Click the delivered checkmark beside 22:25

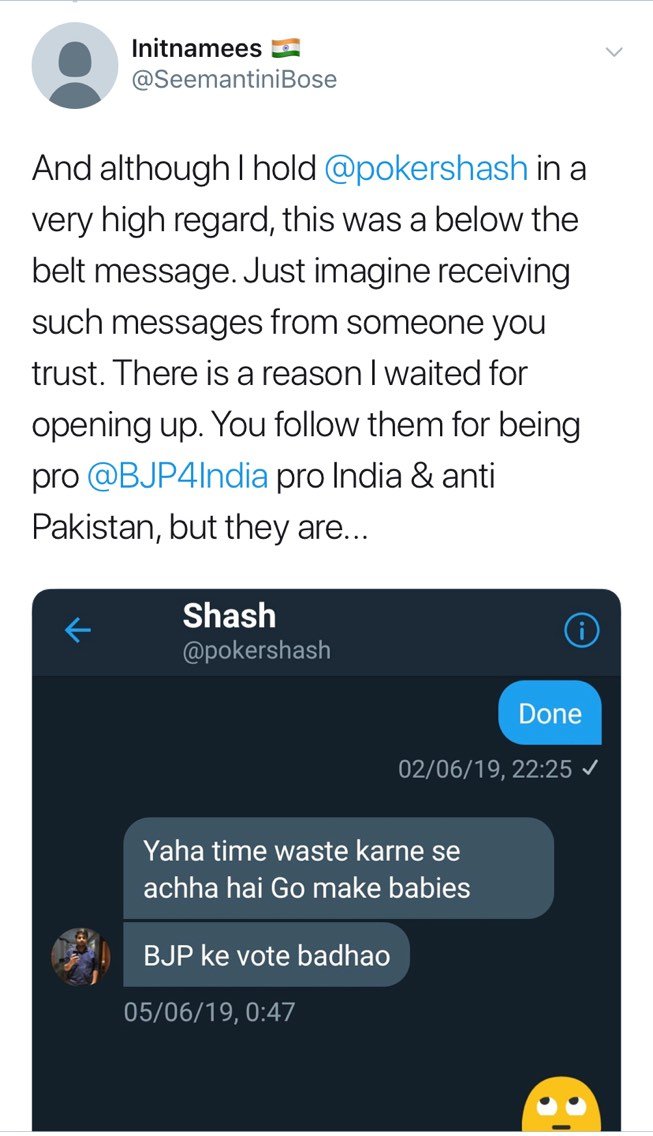(x=589, y=769)
